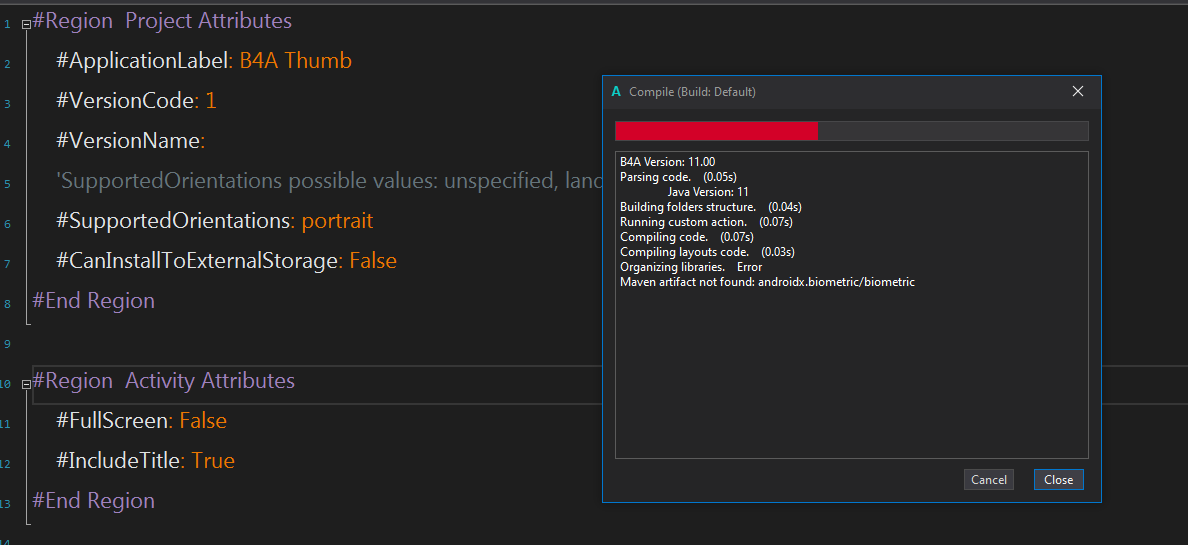Image resolution: width=1188 pixels, height=545 pixels.
Task: Collapse the Activity Attributes region
Action: click(26, 382)
